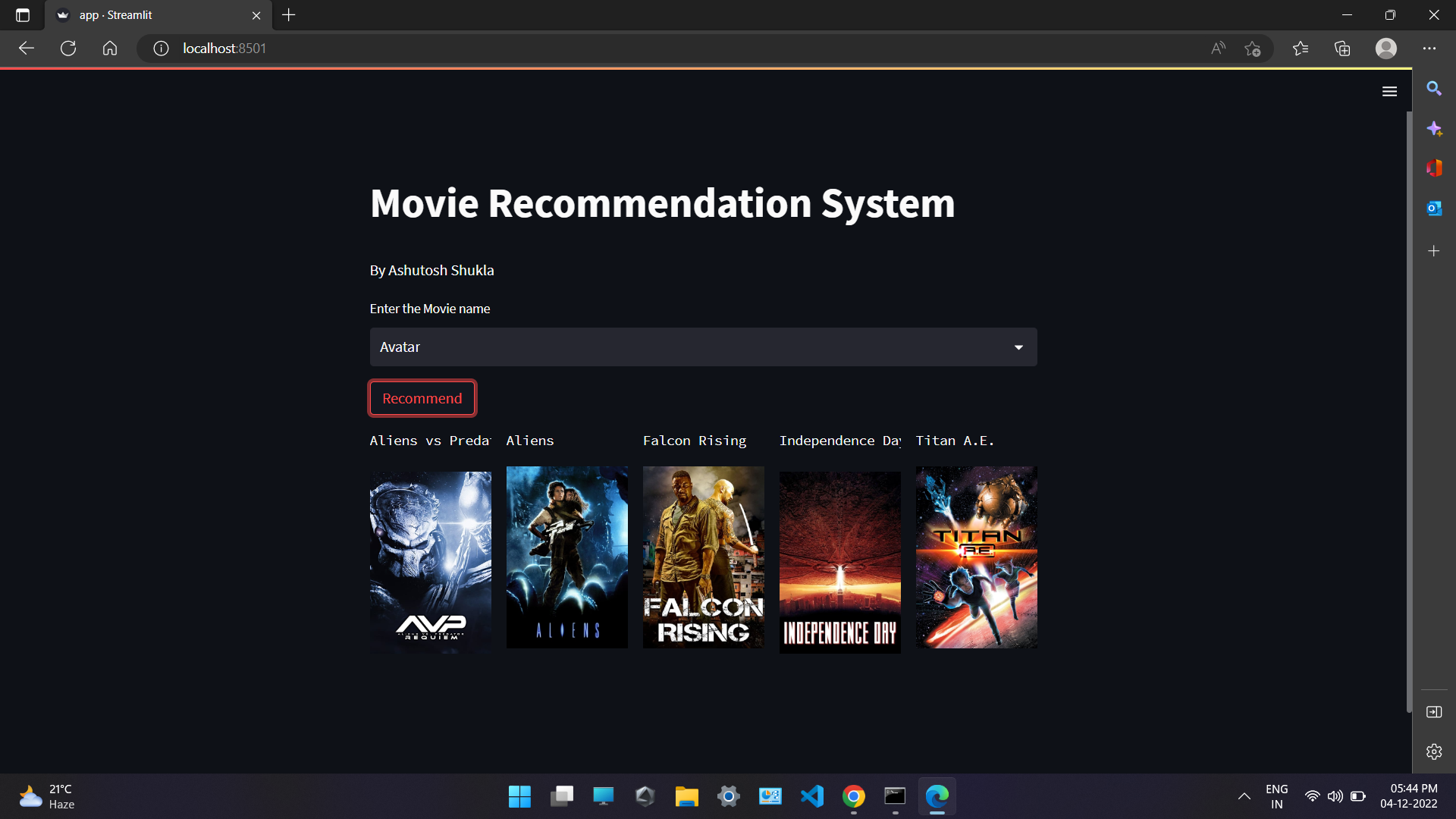The height and width of the screenshot is (819, 1456).
Task: Open Copilot in the Edge sidebar
Action: point(1434,128)
